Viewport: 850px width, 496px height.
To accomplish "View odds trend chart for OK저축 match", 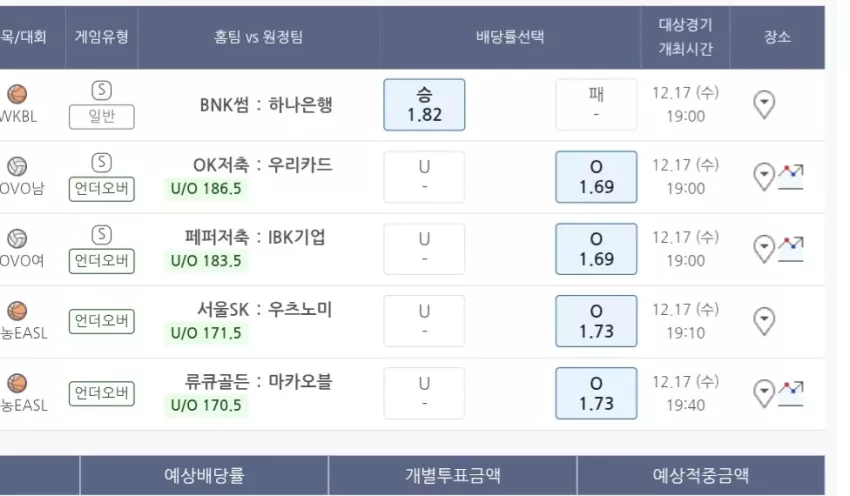I will click(791, 177).
